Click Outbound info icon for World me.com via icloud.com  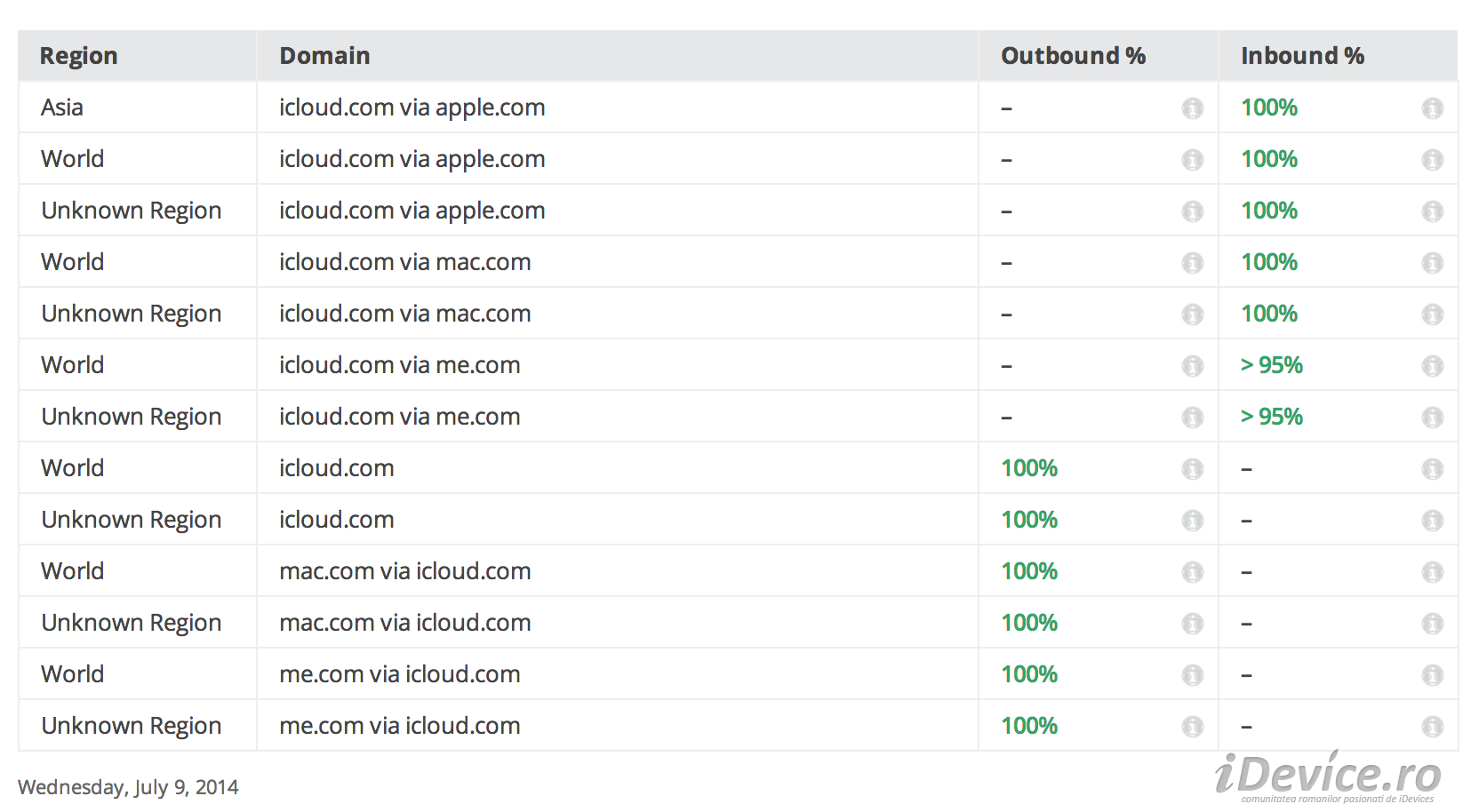pyautogui.click(x=1193, y=675)
